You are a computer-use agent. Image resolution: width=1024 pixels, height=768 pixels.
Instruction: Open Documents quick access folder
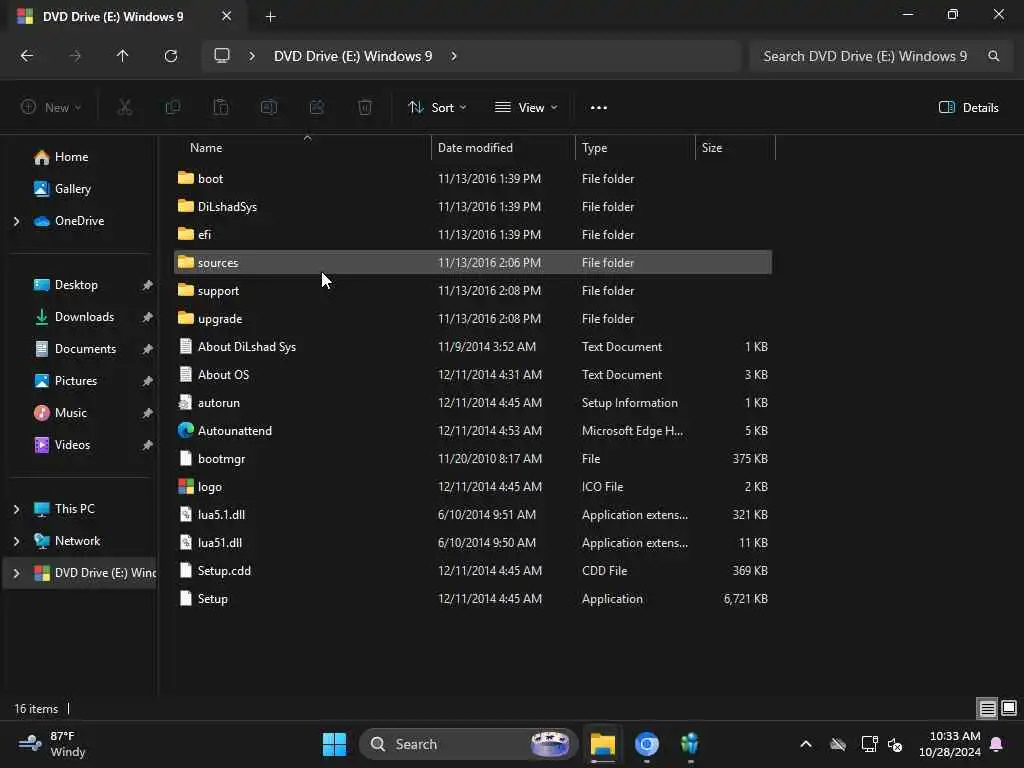coord(85,349)
